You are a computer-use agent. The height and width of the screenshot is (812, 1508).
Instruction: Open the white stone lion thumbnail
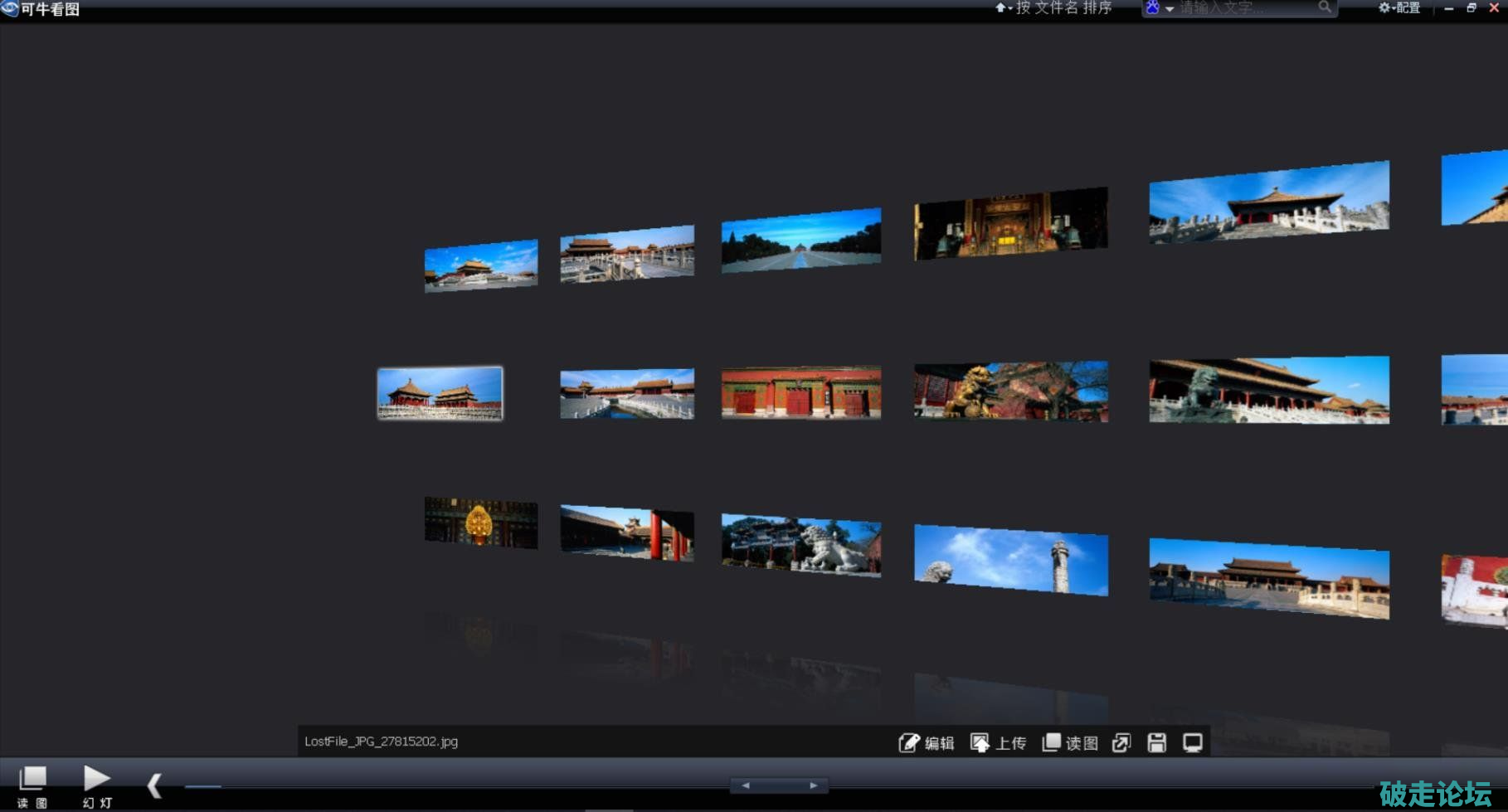coord(800,545)
